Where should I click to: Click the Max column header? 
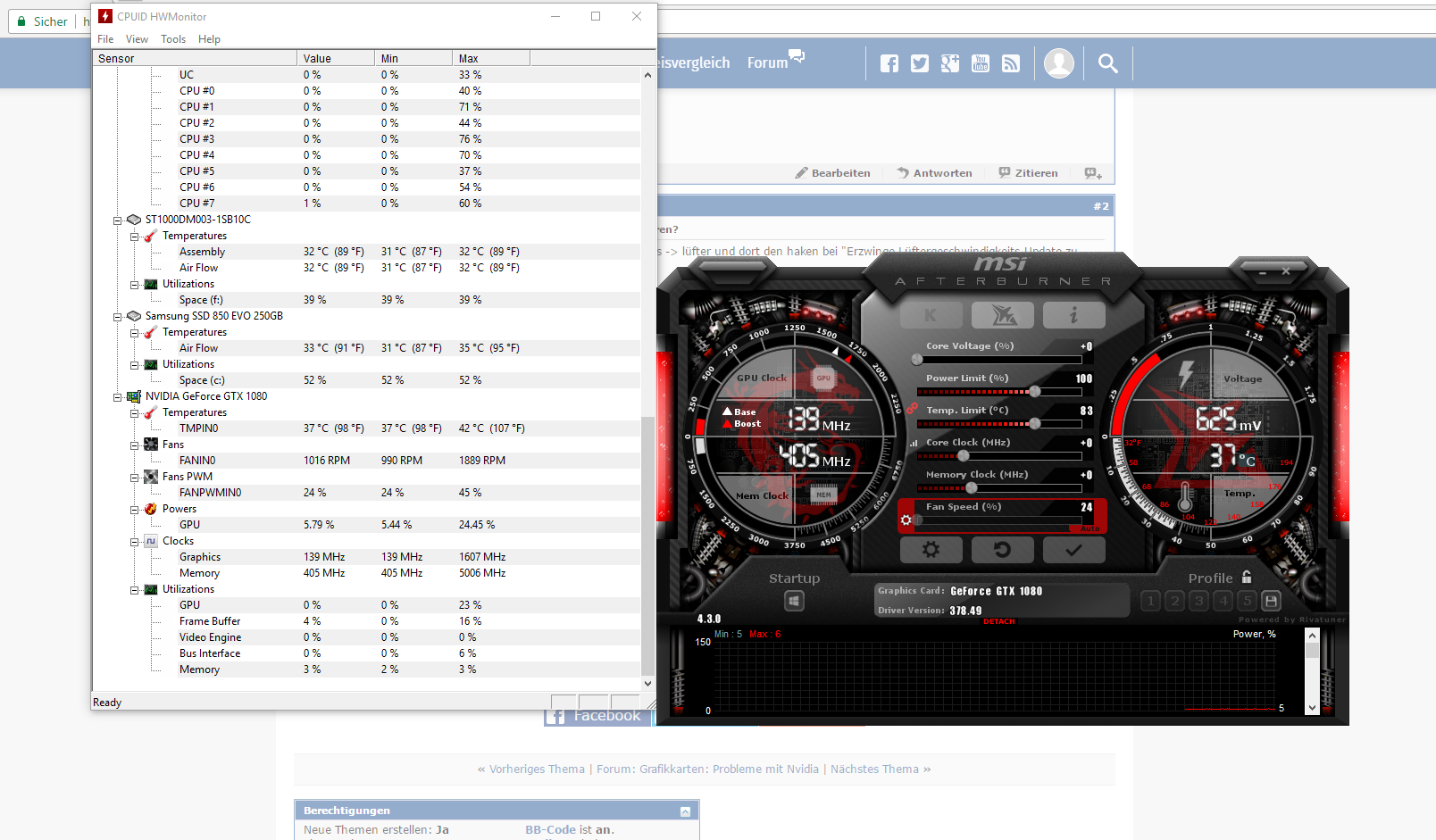491,59
